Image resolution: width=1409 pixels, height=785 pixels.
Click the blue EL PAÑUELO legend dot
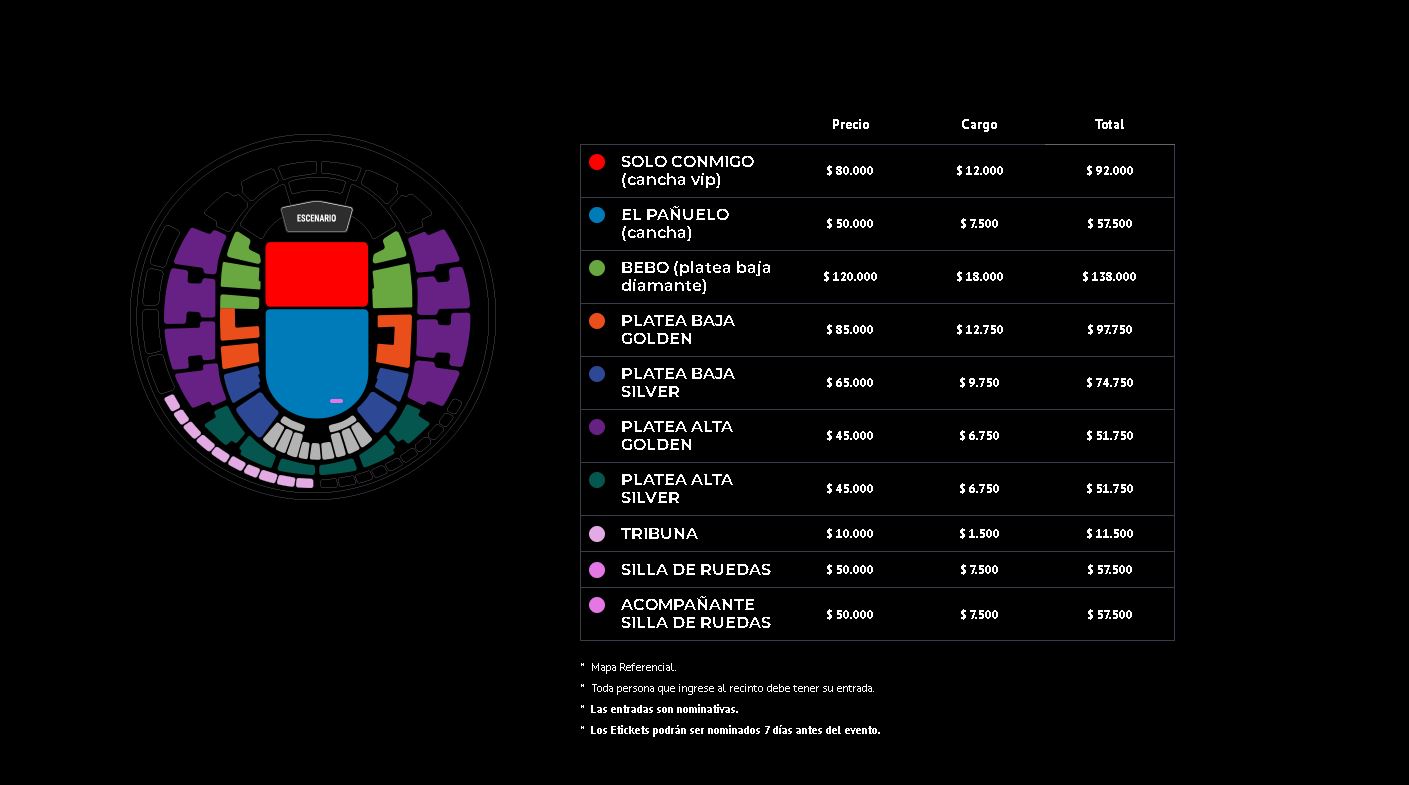click(x=597, y=215)
